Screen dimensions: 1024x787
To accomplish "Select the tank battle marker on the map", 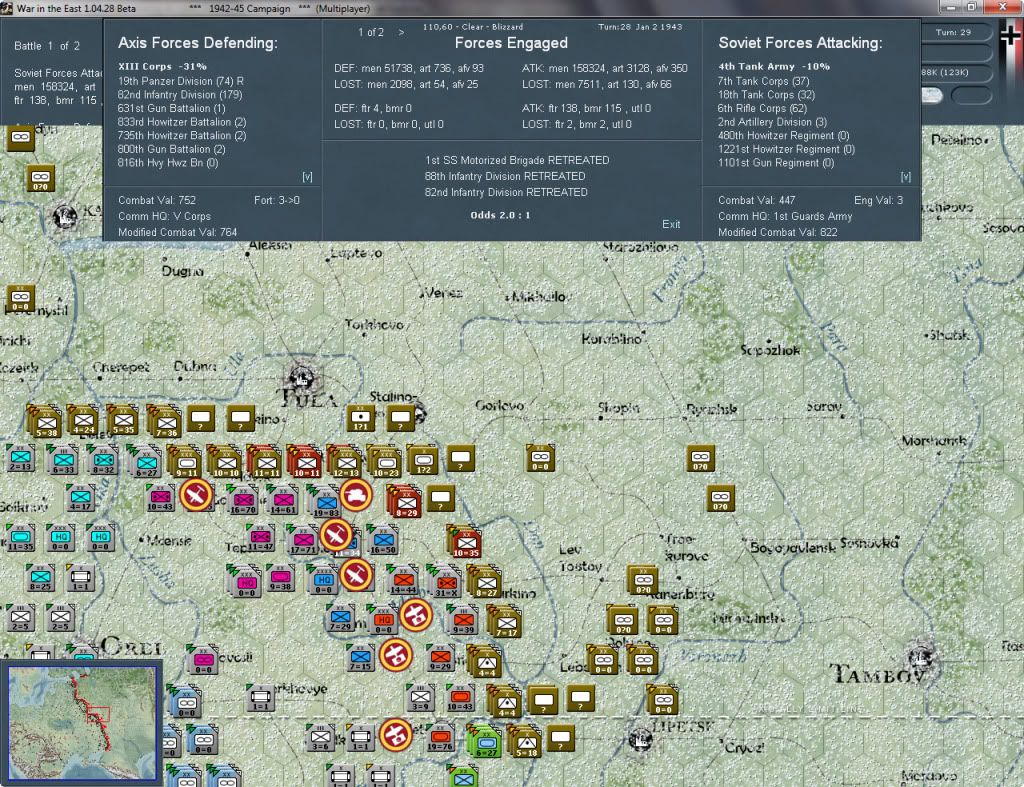I will (355, 495).
